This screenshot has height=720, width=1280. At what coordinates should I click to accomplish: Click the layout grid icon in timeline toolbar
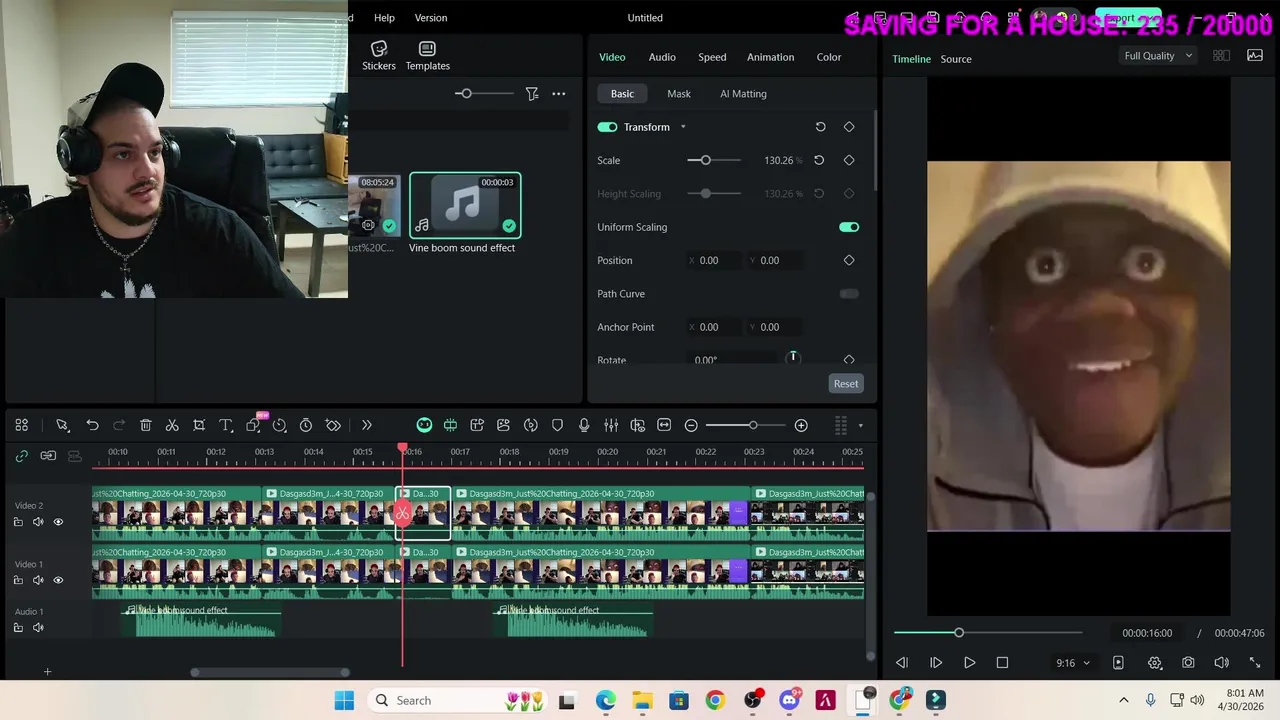[x=21, y=425]
